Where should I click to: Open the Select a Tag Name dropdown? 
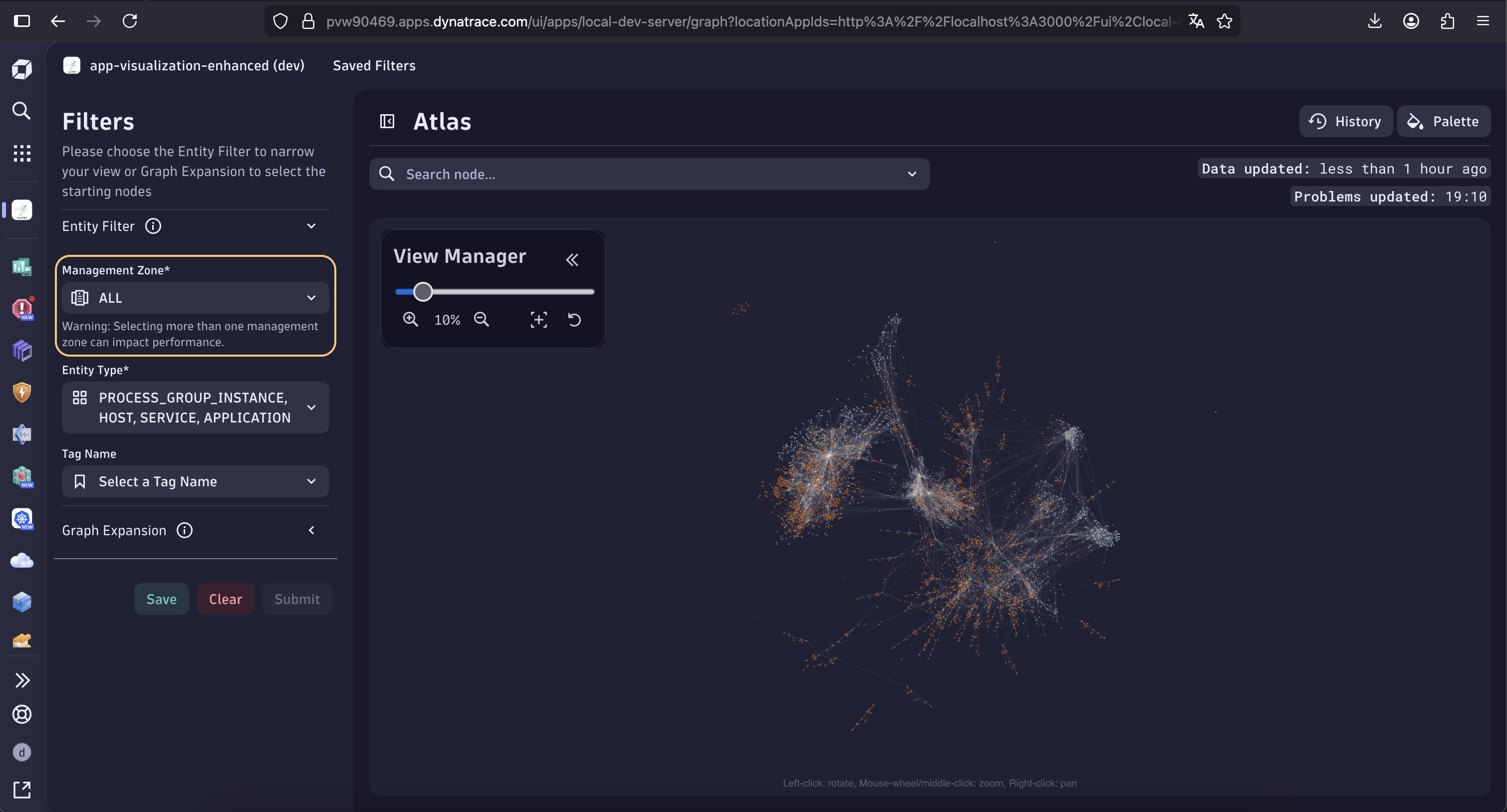(x=196, y=481)
